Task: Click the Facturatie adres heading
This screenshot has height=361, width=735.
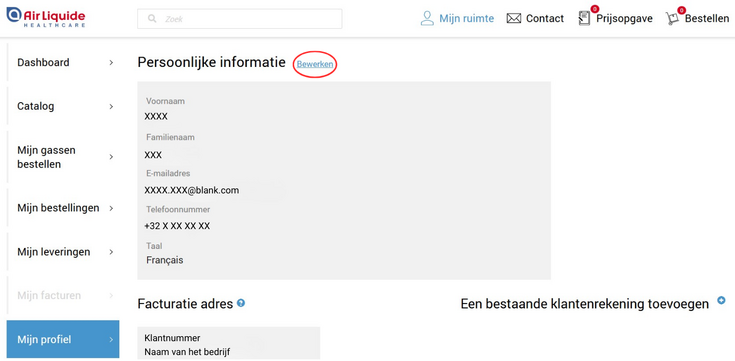Action: point(185,304)
